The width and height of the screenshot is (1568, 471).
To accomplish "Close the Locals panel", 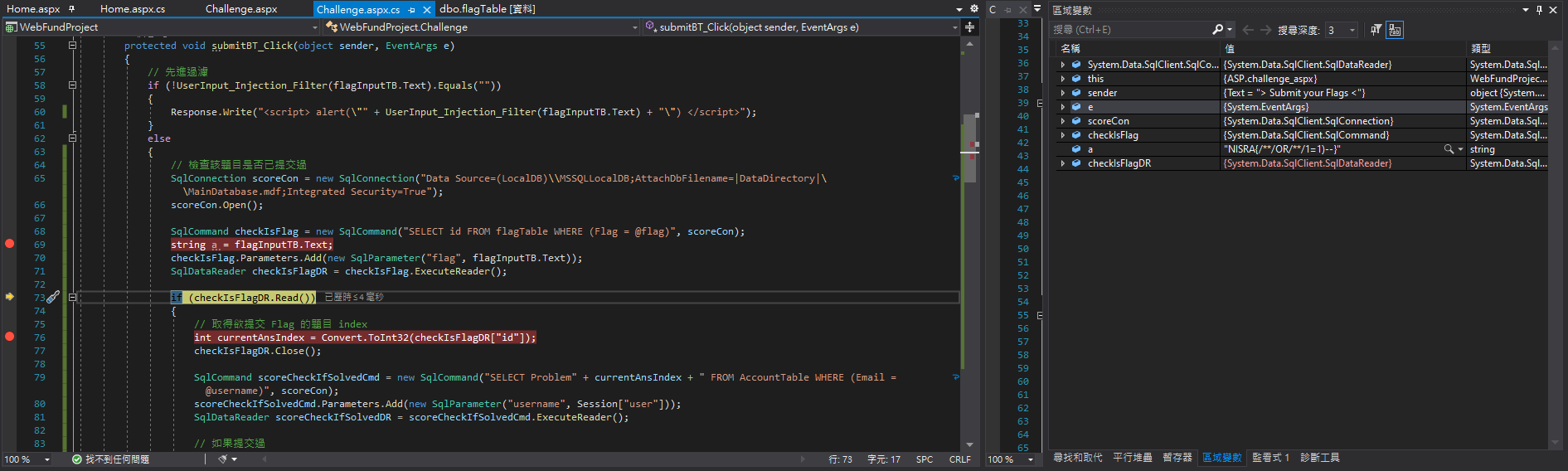I will [1553, 10].
